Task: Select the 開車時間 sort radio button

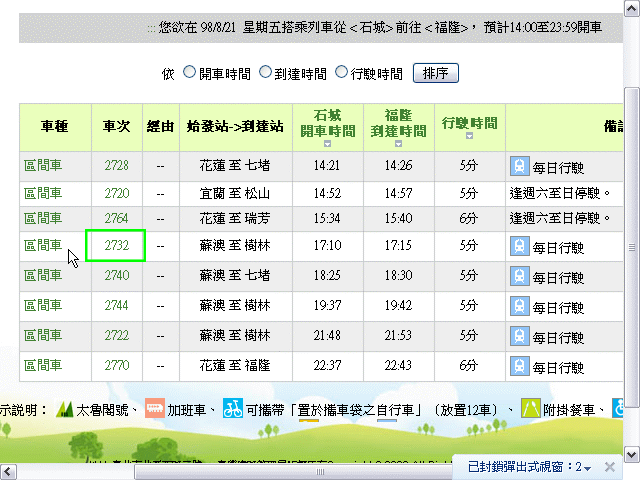Action: [x=189, y=72]
